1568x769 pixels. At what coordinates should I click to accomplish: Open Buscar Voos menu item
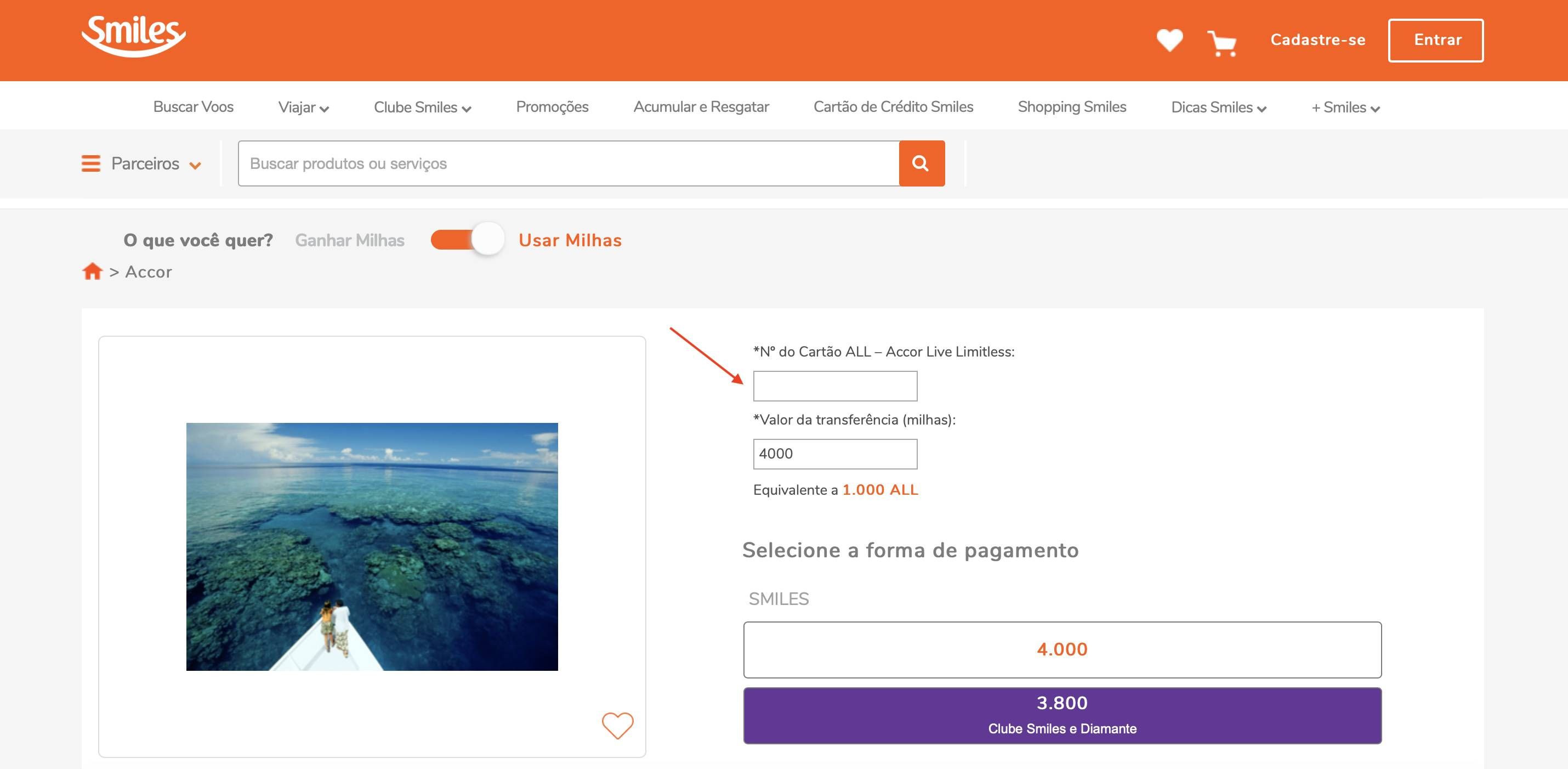point(193,106)
